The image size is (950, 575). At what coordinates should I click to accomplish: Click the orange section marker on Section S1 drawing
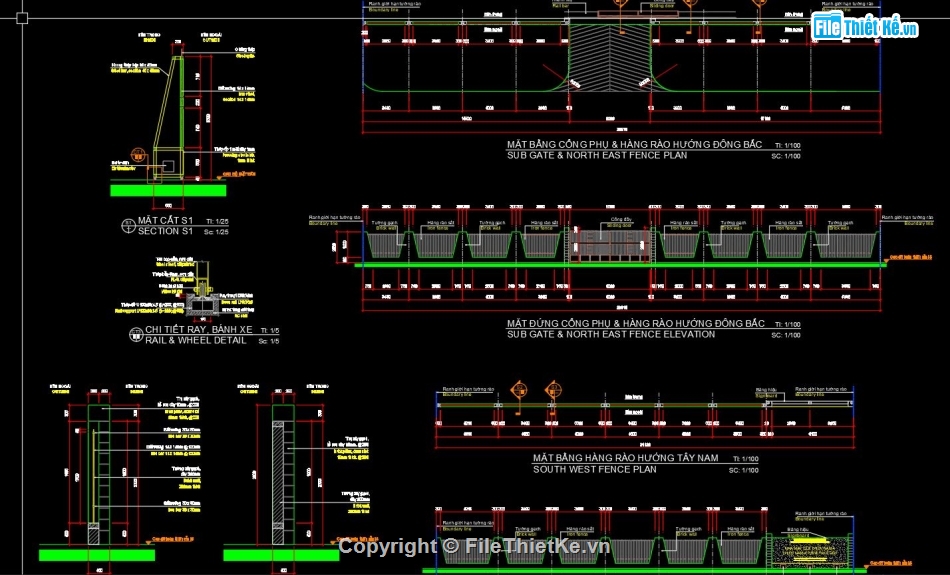click(x=138, y=154)
